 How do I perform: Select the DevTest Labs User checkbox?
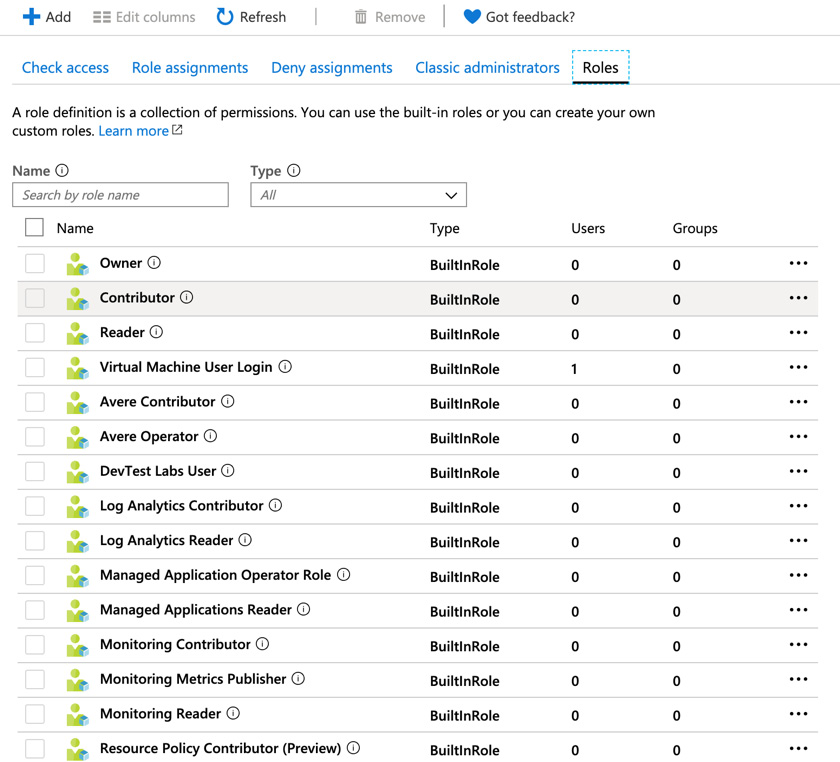(35, 472)
